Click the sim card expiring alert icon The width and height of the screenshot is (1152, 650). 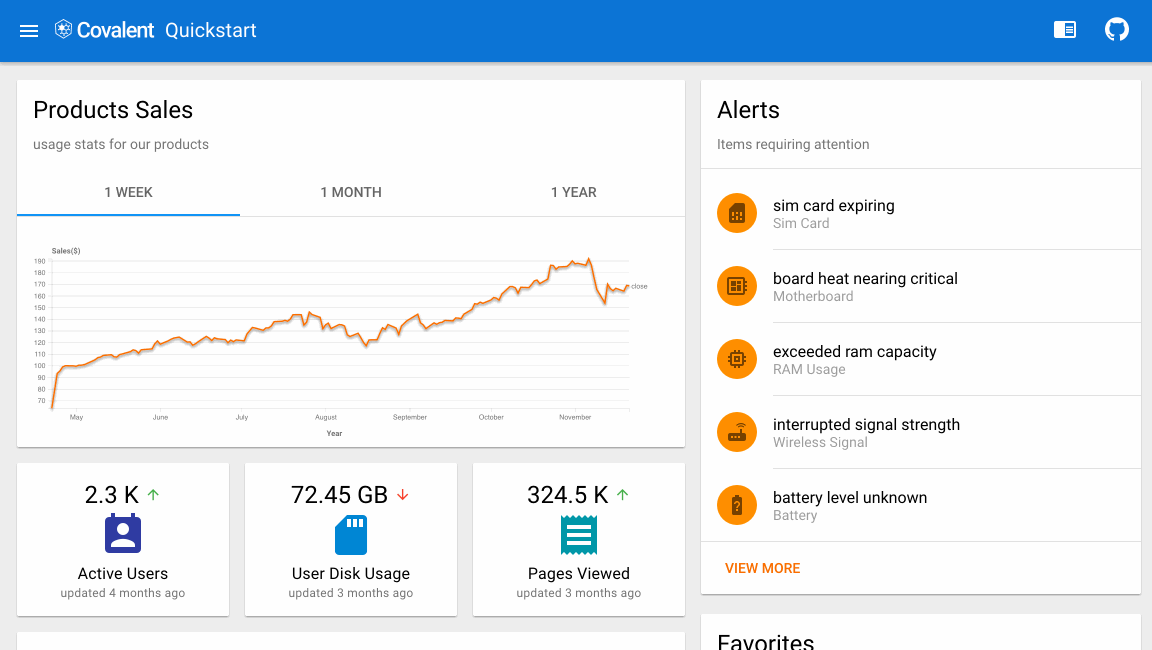pos(737,213)
